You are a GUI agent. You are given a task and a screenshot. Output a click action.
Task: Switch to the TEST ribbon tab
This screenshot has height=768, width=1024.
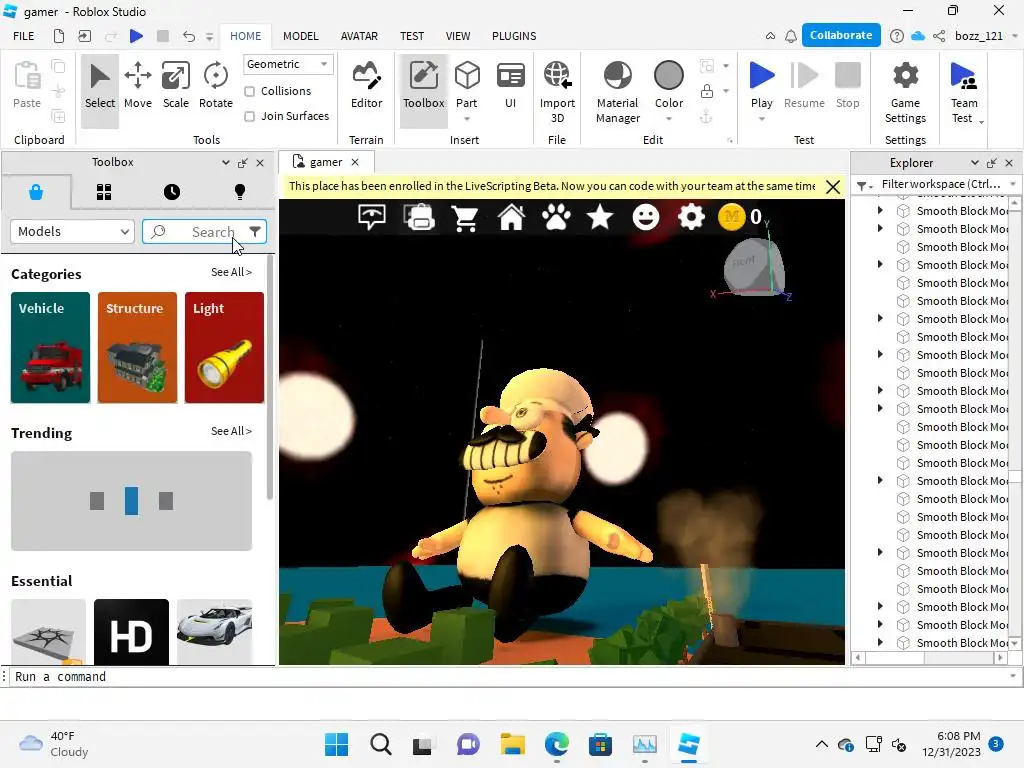click(411, 36)
